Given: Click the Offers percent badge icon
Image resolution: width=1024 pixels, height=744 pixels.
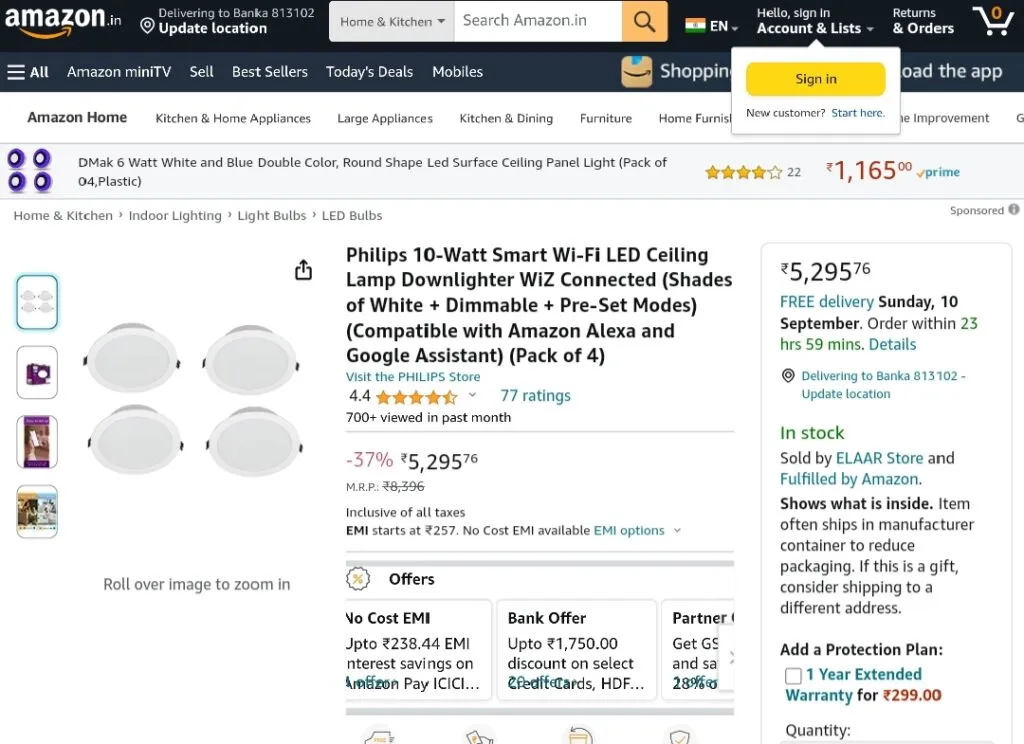Looking at the screenshot, I should point(358,579).
